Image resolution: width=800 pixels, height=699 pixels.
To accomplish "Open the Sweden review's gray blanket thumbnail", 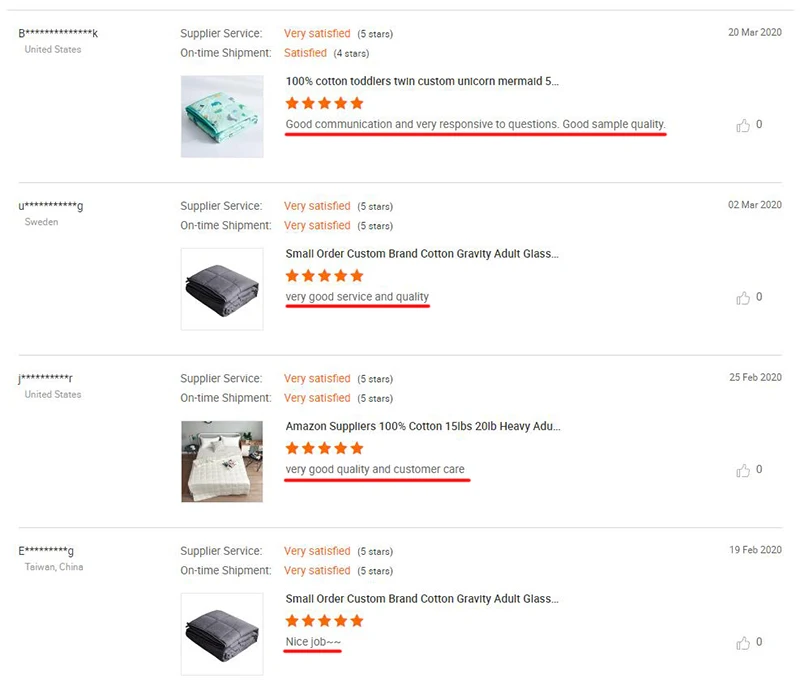I will click(222, 289).
